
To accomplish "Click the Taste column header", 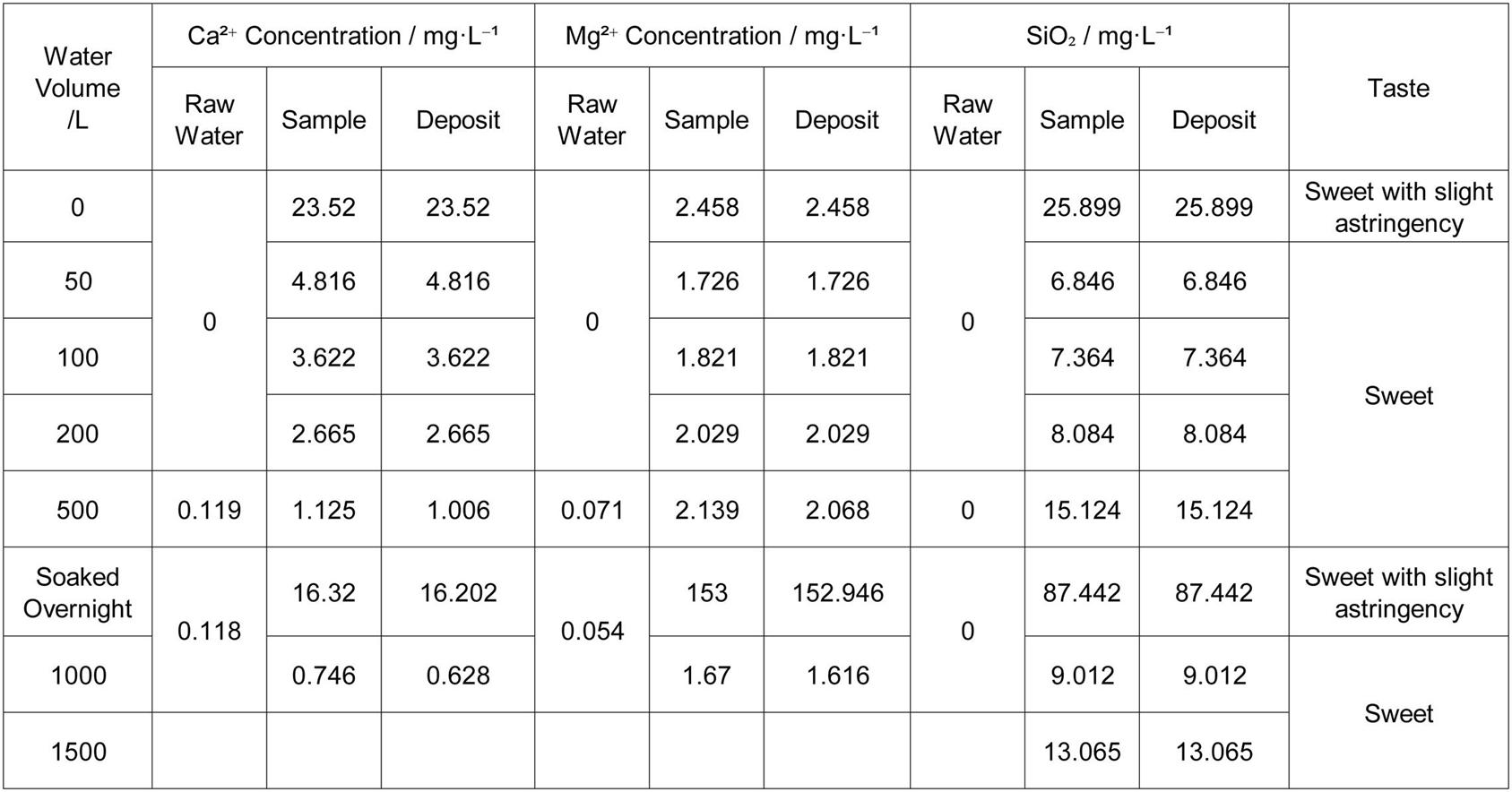I will click(x=1398, y=88).
